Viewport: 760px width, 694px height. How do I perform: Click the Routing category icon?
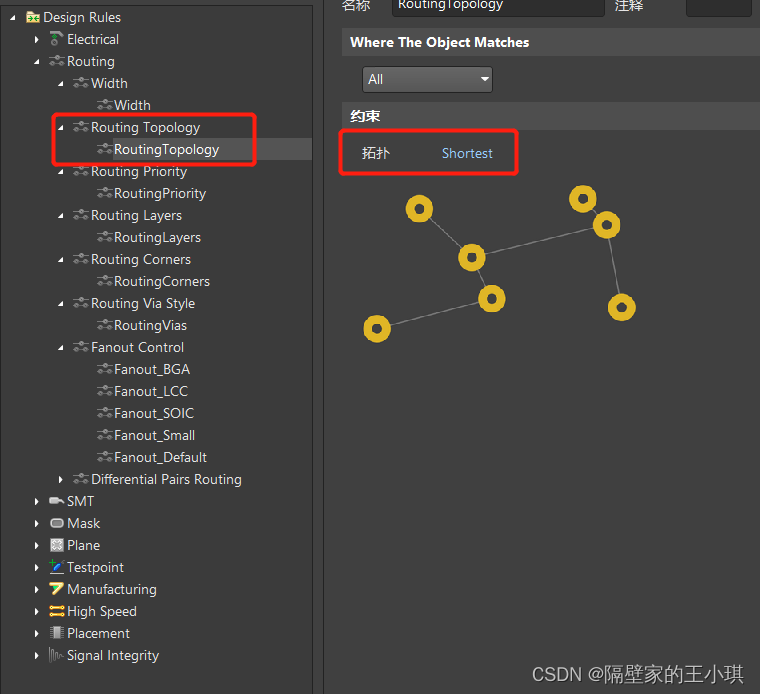(x=57, y=61)
